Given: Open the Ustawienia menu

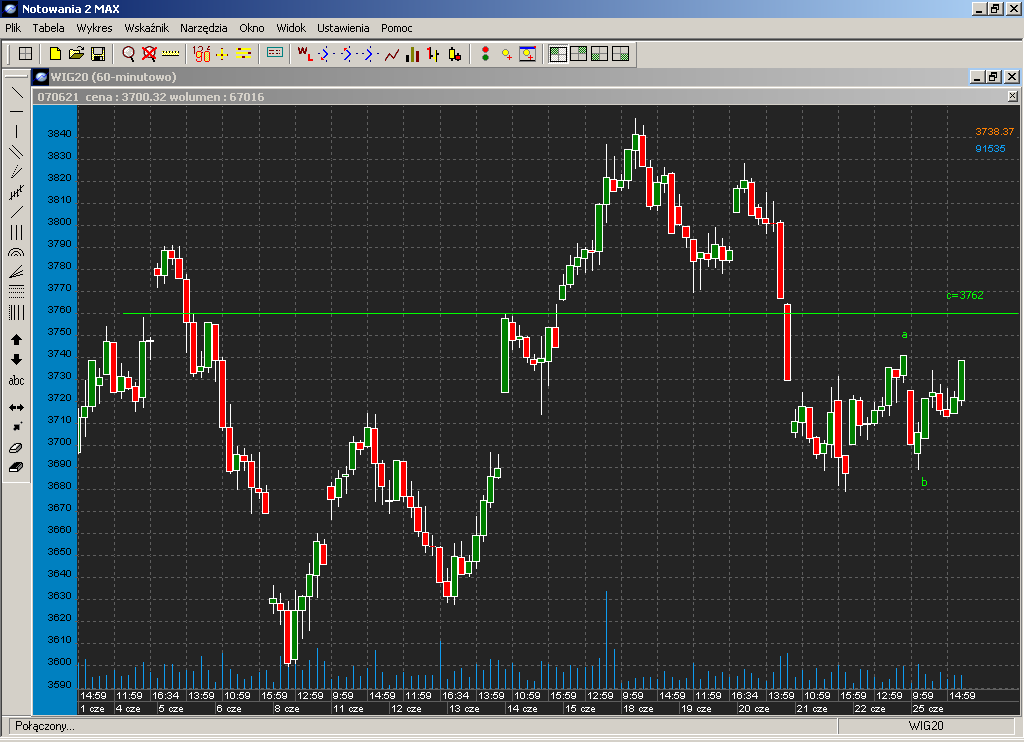Looking at the screenshot, I should pyautogui.click(x=343, y=28).
